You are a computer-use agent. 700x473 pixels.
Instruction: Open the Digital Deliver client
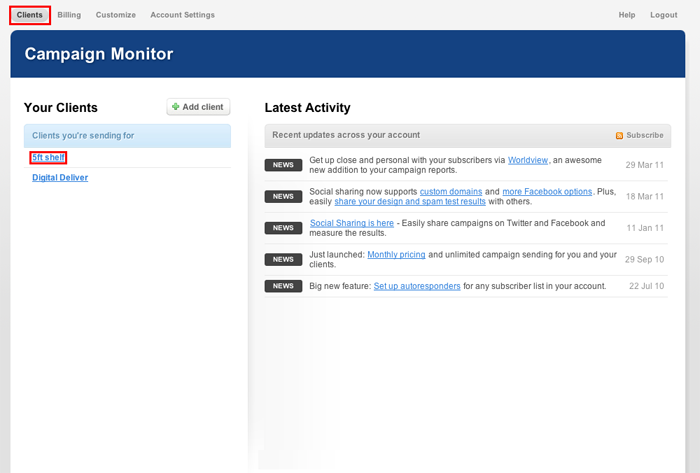pos(60,178)
